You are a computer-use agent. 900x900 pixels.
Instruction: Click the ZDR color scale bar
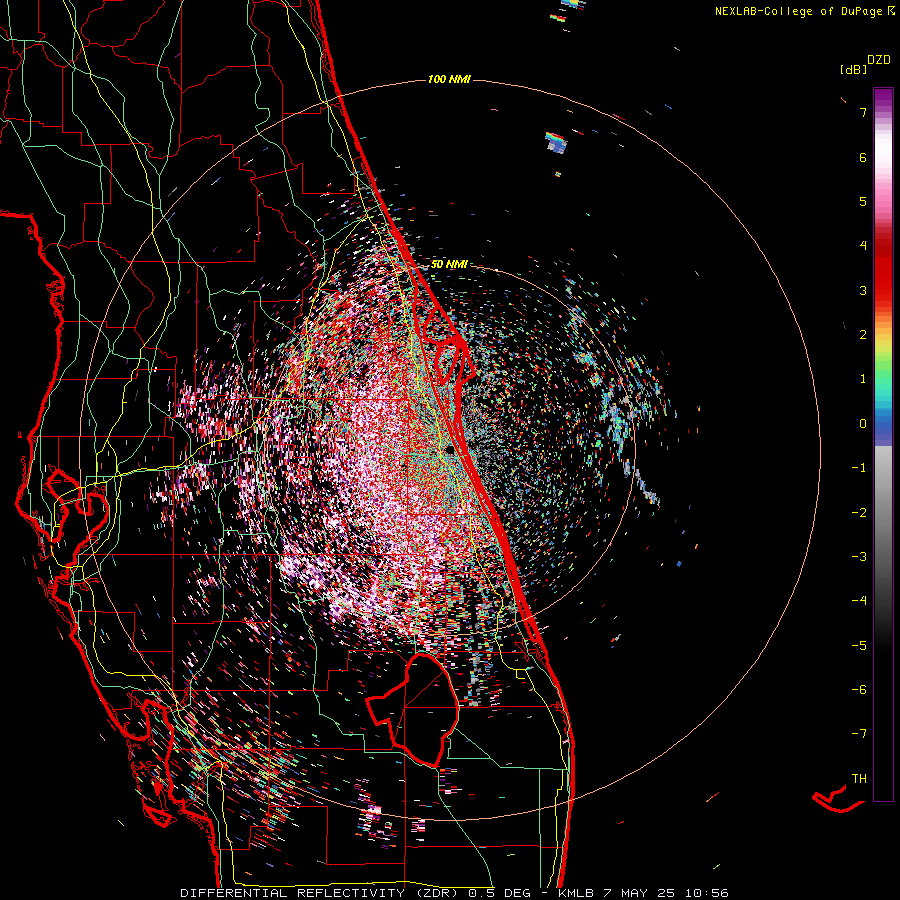[883, 444]
